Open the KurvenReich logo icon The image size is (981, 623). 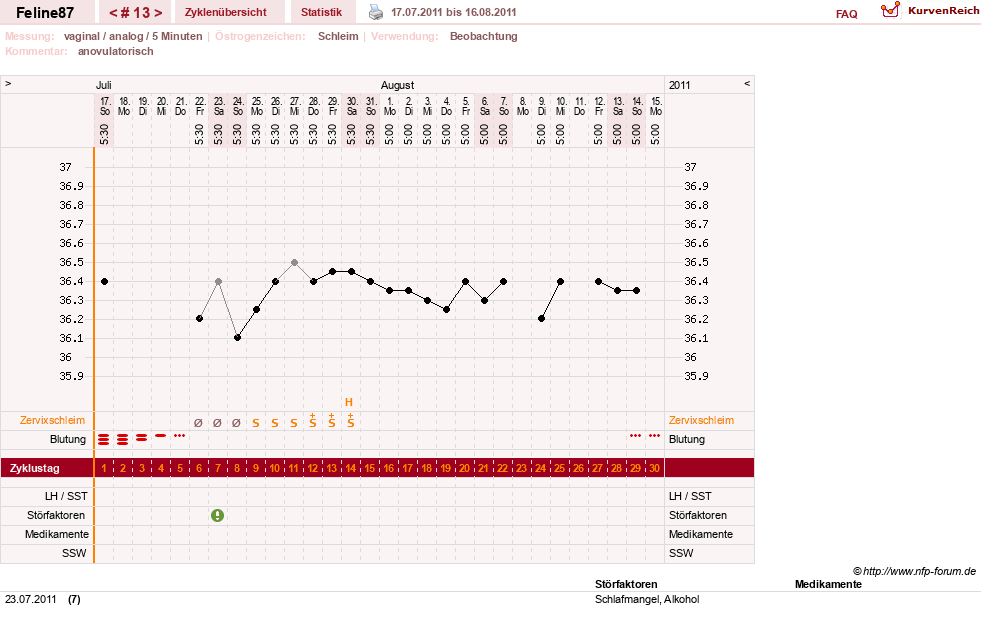click(x=890, y=10)
